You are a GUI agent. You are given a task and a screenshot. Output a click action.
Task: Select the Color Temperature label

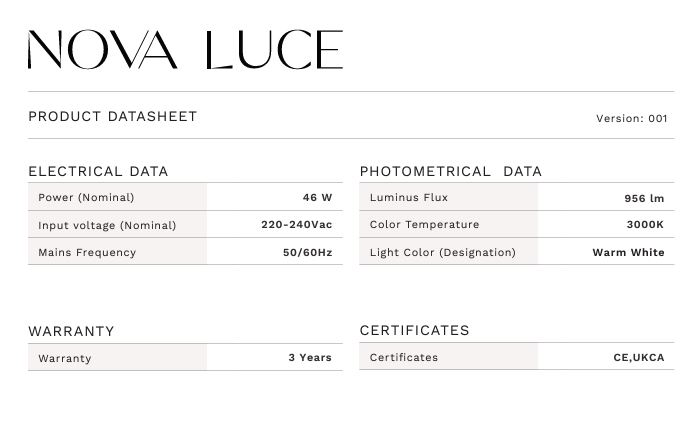pyautogui.click(x=424, y=224)
